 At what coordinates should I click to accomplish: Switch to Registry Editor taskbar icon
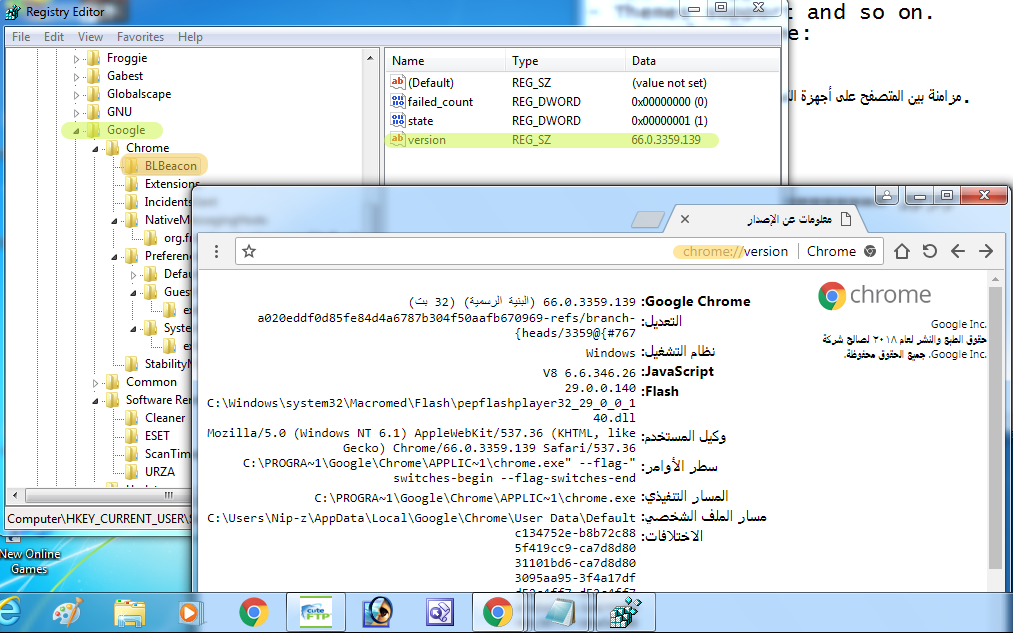(x=625, y=612)
